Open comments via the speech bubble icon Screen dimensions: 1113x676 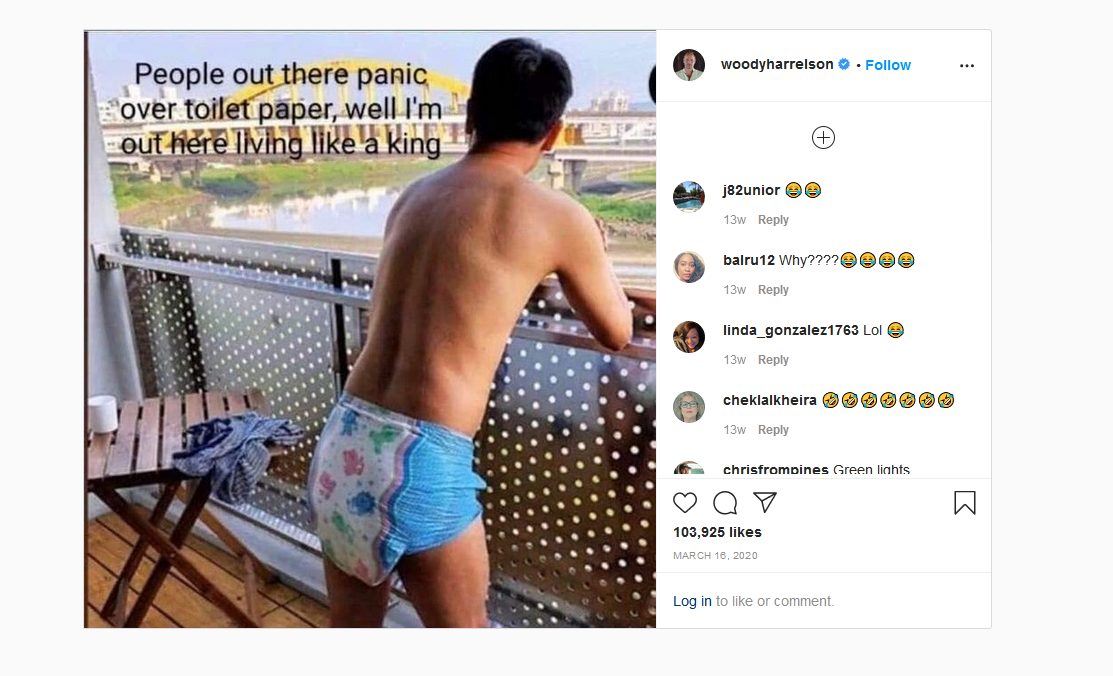click(x=725, y=503)
